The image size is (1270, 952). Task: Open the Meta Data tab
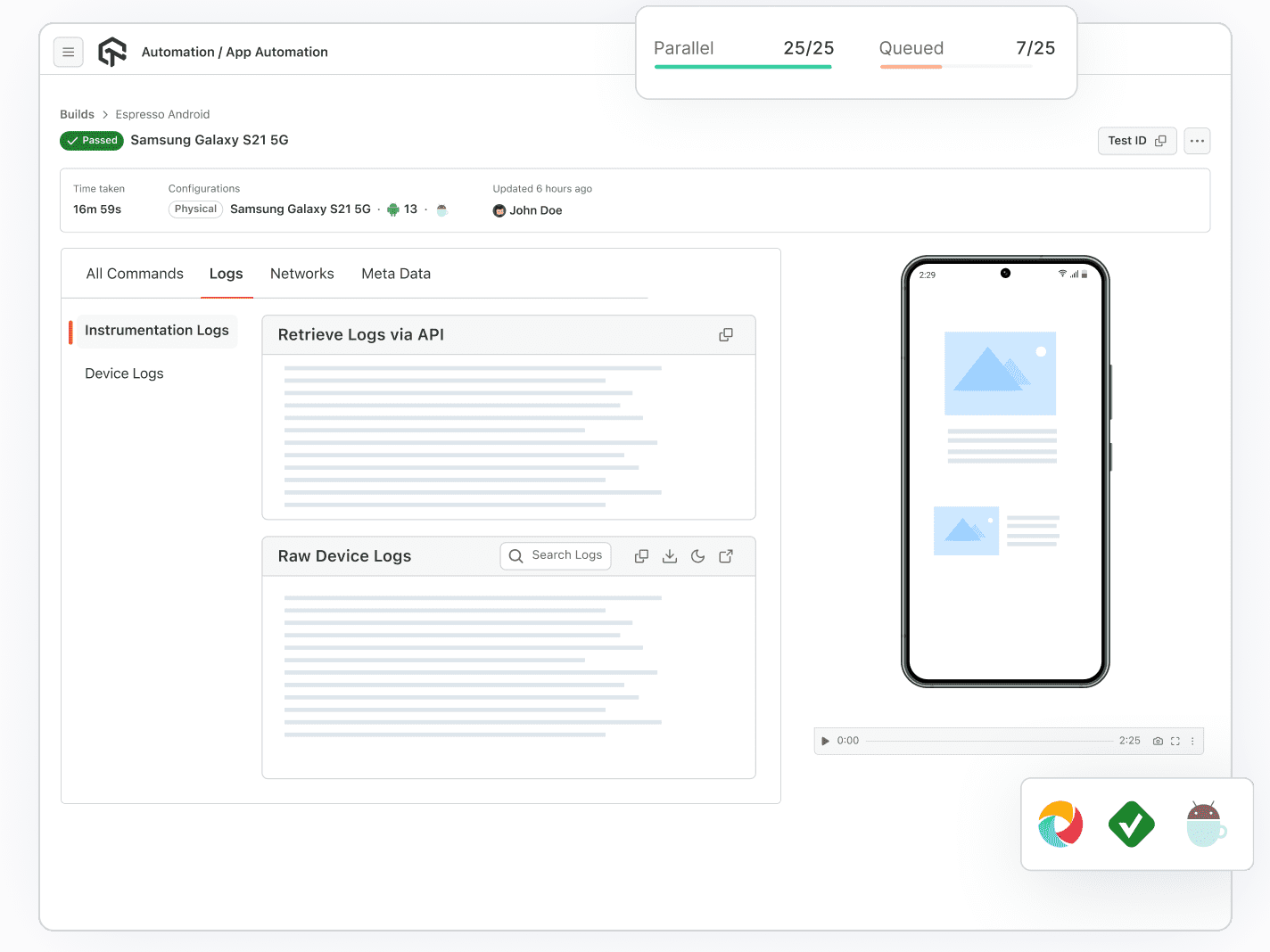pos(396,274)
